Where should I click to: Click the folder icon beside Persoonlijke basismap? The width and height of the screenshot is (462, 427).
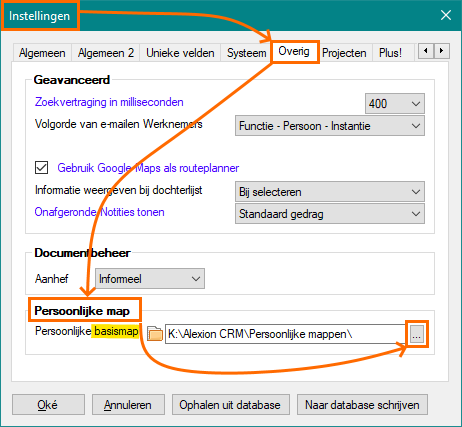click(x=155, y=333)
